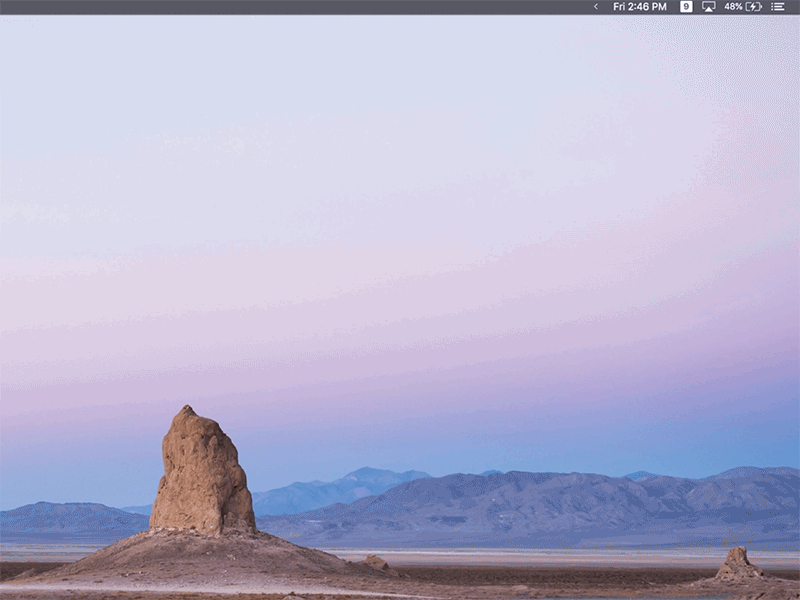The height and width of the screenshot is (600, 800).
Task: Open Notification Center list icon
Action: pos(778,7)
